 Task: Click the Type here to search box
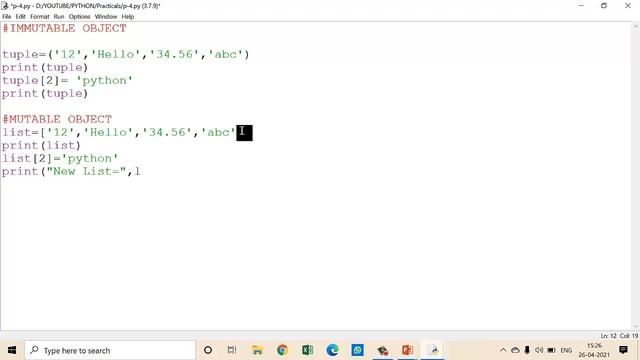pyautogui.click(x=110, y=350)
